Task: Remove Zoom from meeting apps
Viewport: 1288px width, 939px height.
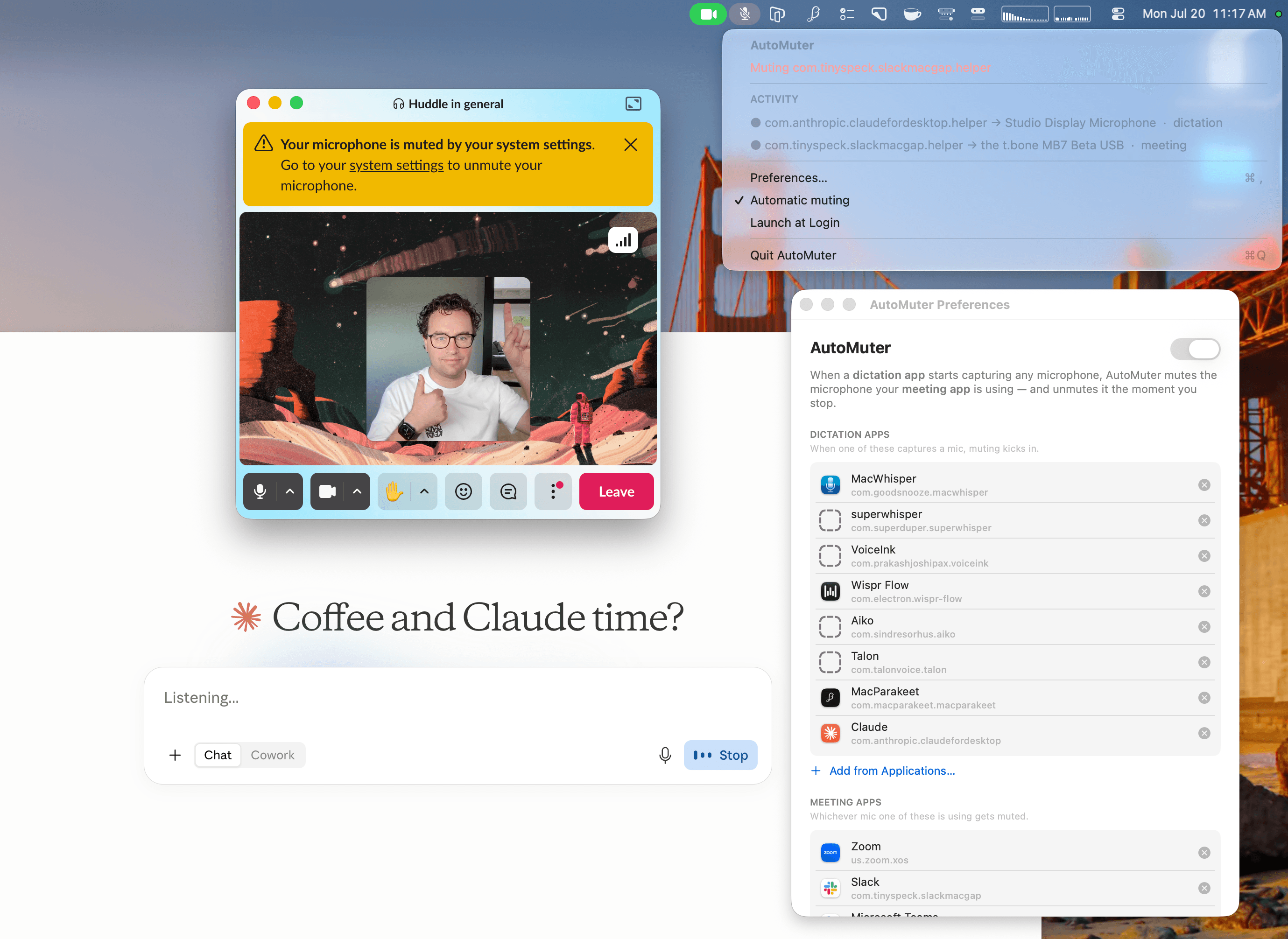Action: (1204, 853)
